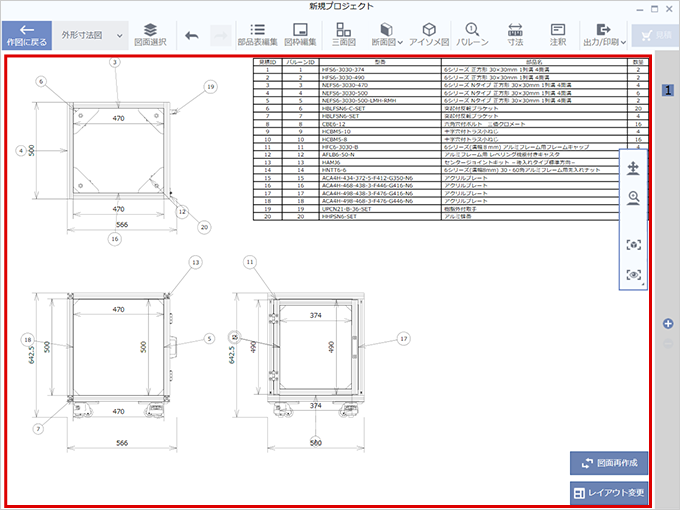680x510 pixels.
Task: Toggle the eye visibility icon
Action: point(635,274)
